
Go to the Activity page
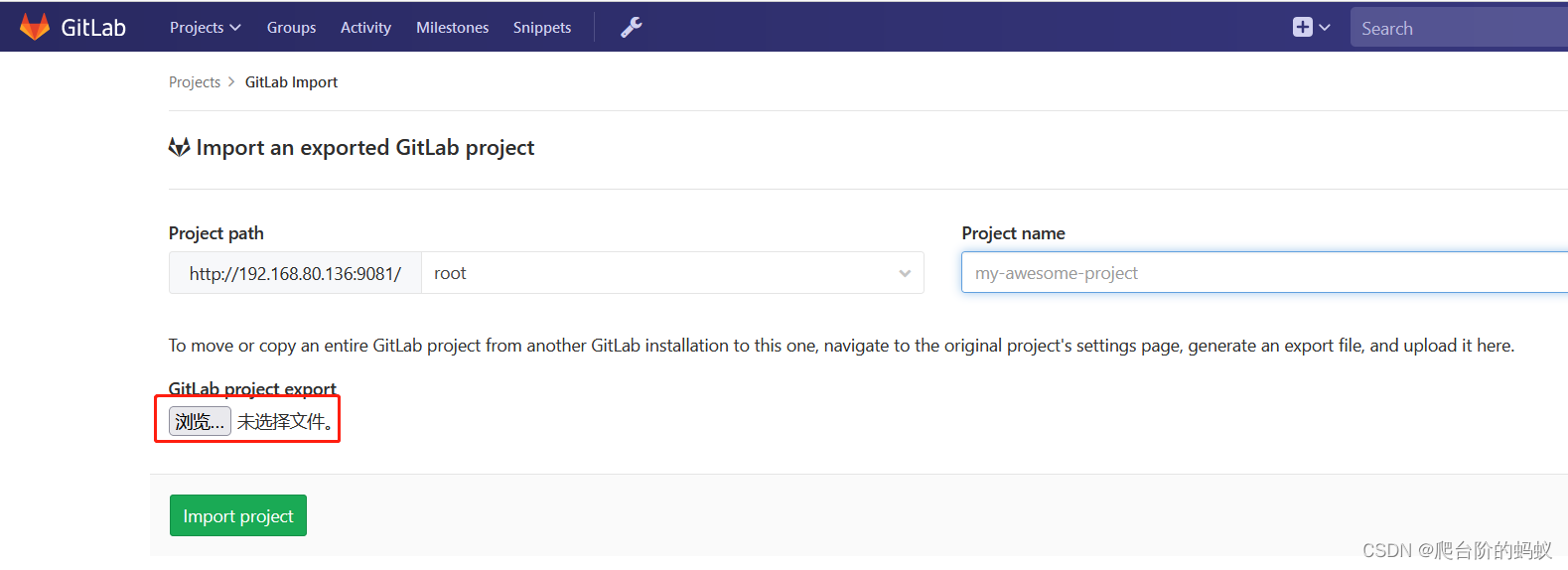[x=365, y=28]
